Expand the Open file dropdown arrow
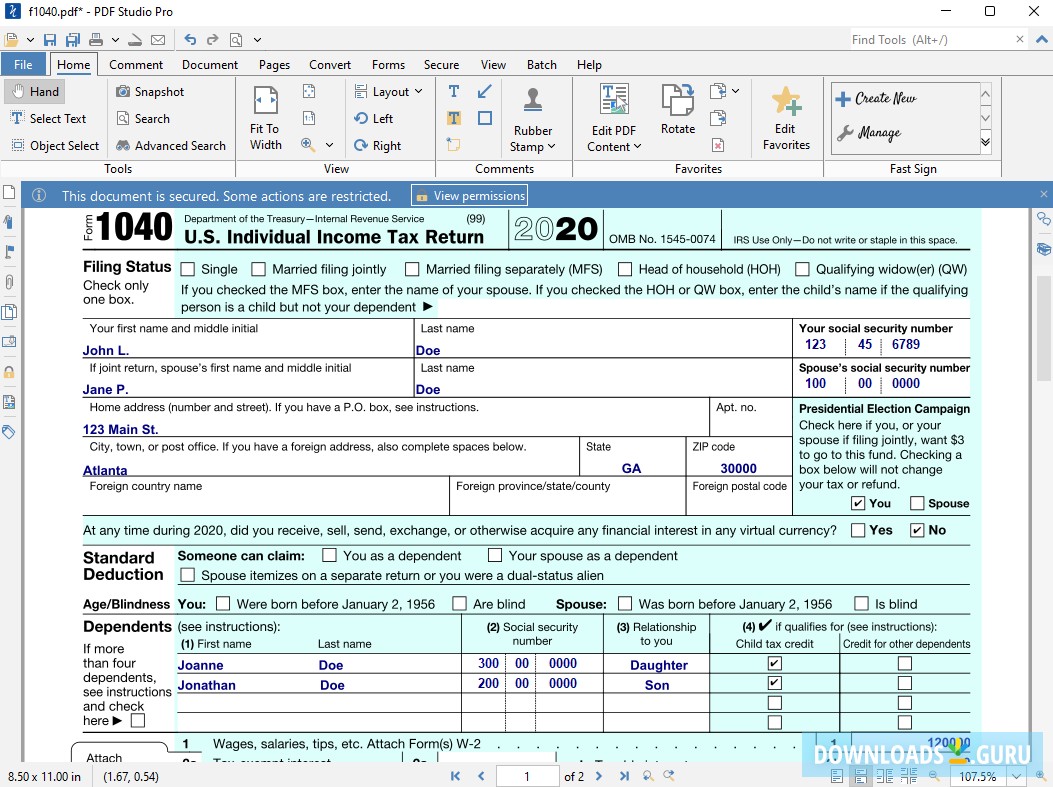This screenshot has height=787, width=1053. tap(30, 40)
